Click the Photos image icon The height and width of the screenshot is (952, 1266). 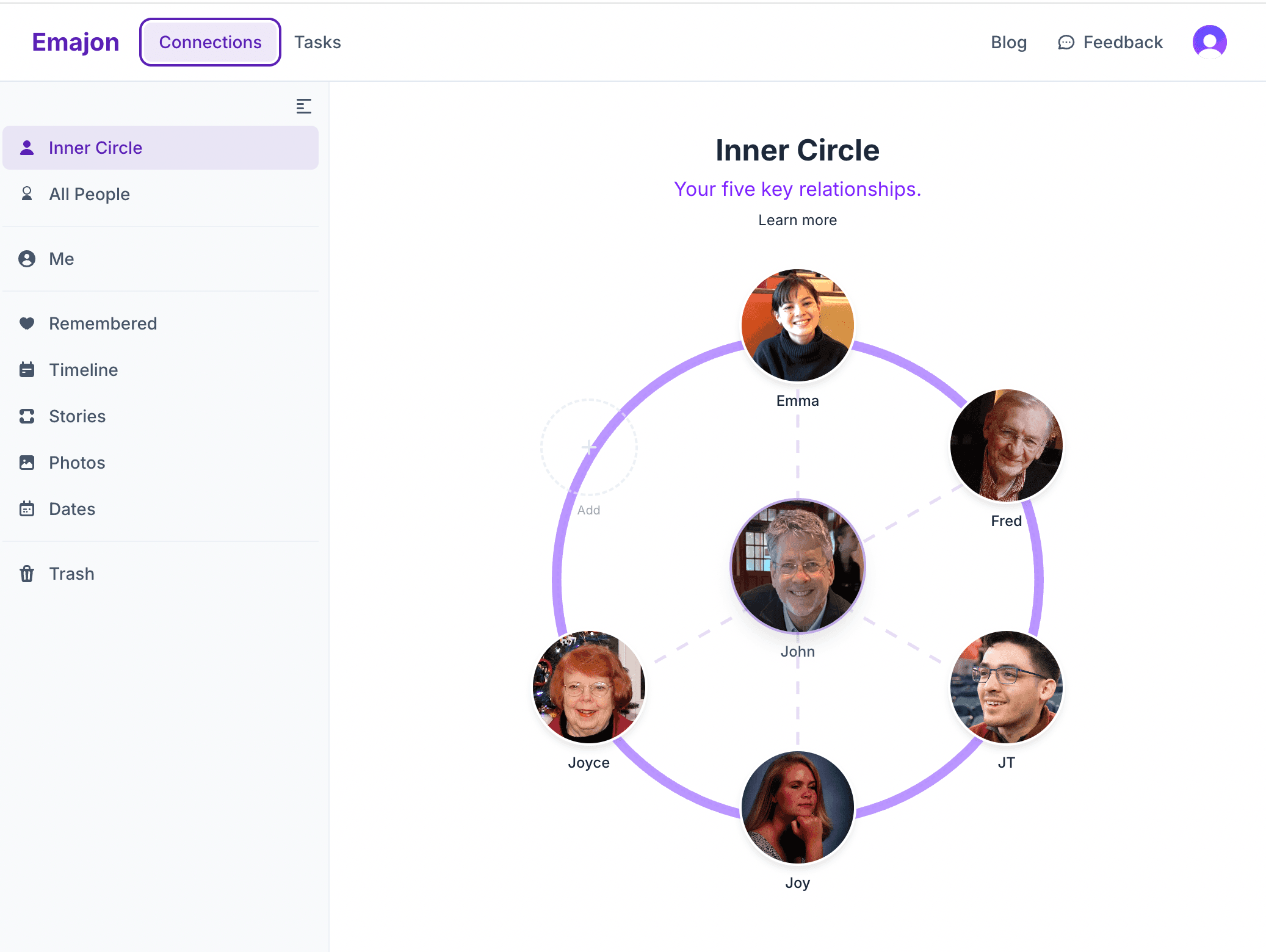pyautogui.click(x=27, y=463)
